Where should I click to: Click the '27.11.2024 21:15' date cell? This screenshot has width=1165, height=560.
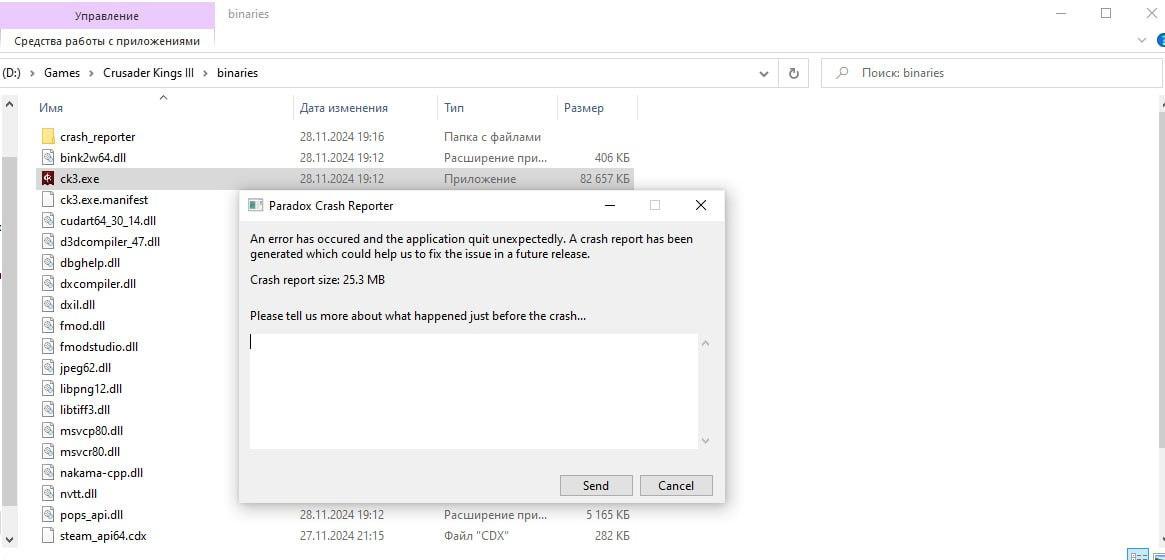342,535
